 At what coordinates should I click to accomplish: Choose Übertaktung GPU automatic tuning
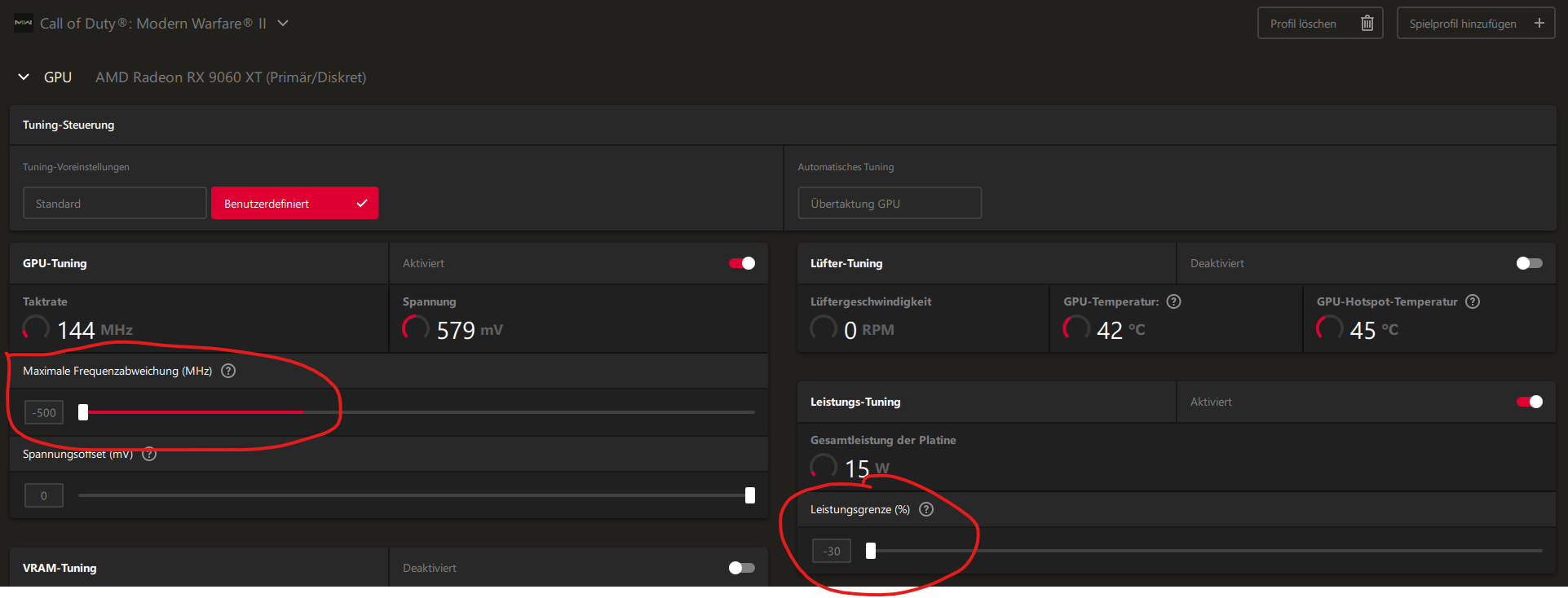[890, 203]
